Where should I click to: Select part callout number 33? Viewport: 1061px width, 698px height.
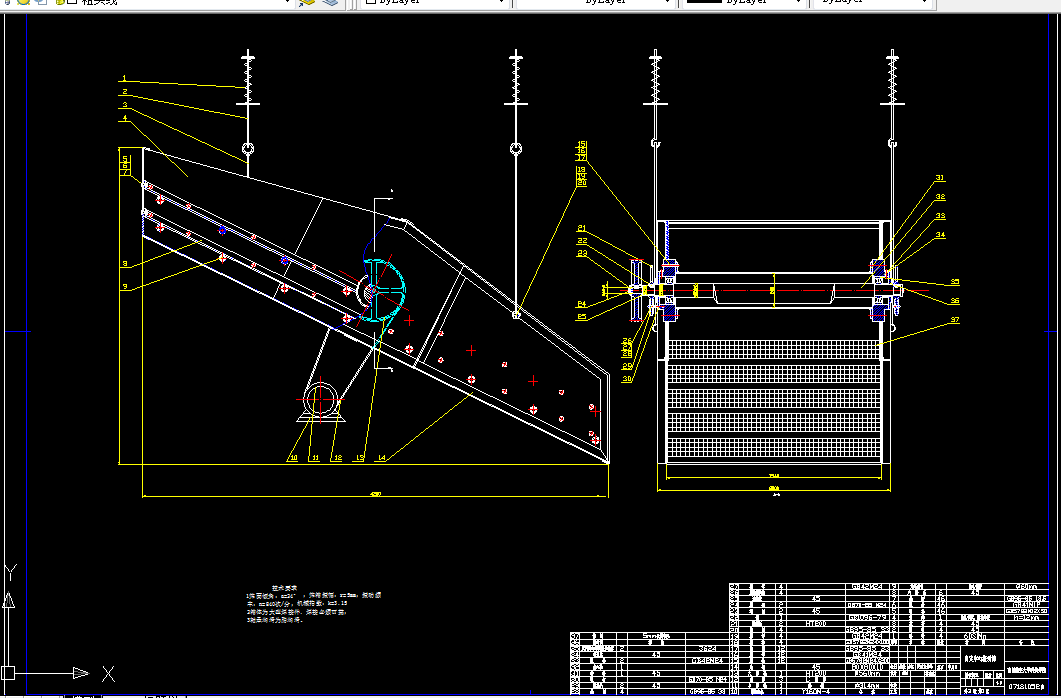pyautogui.click(x=941, y=216)
